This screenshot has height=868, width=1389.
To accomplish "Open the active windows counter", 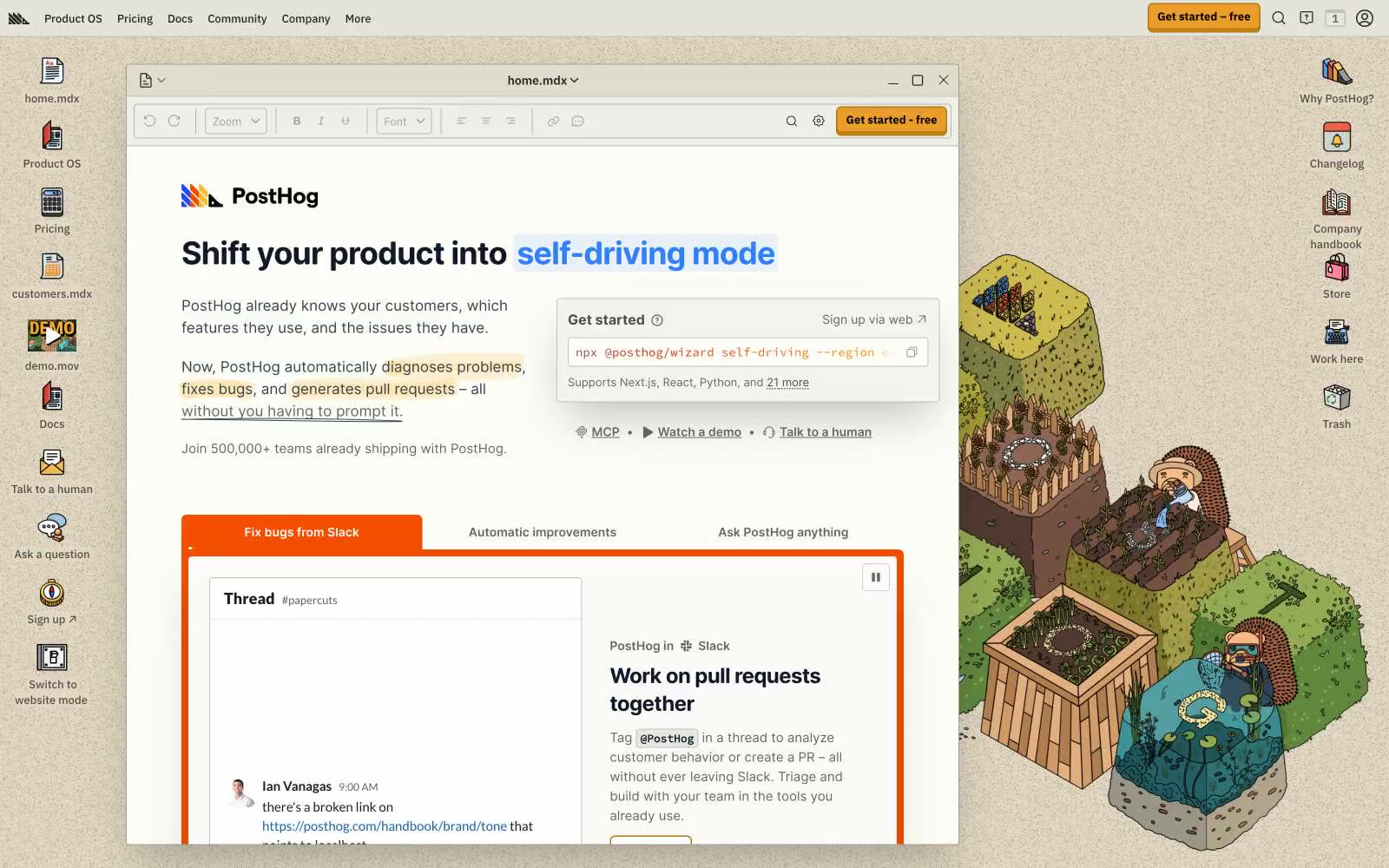I will (x=1335, y=18).
